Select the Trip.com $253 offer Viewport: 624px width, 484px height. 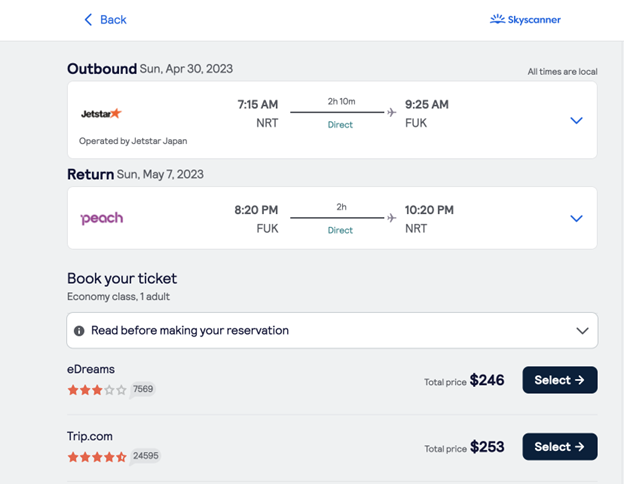tap(560, 447)
